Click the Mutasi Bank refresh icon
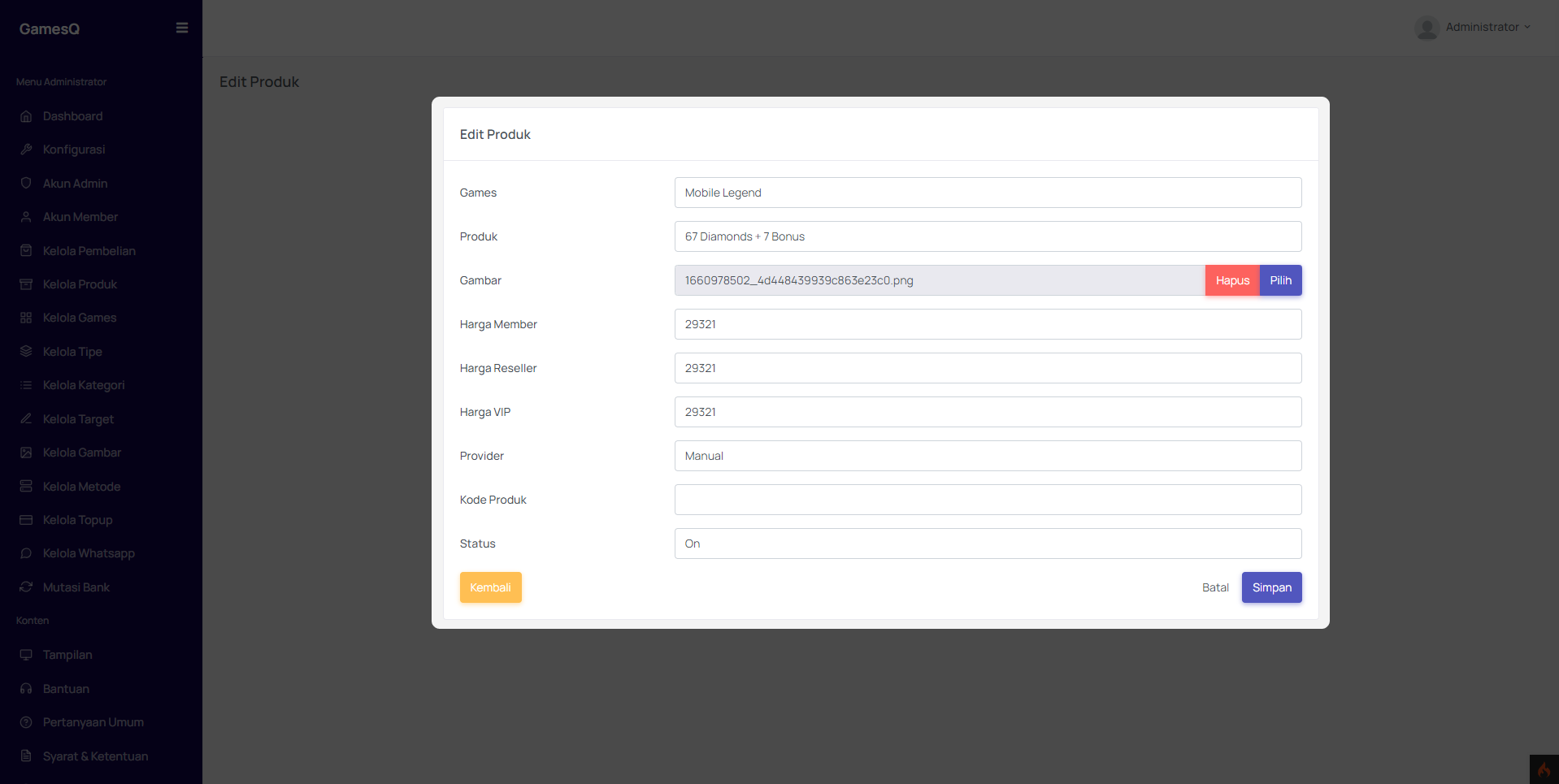 click(26, 587)
